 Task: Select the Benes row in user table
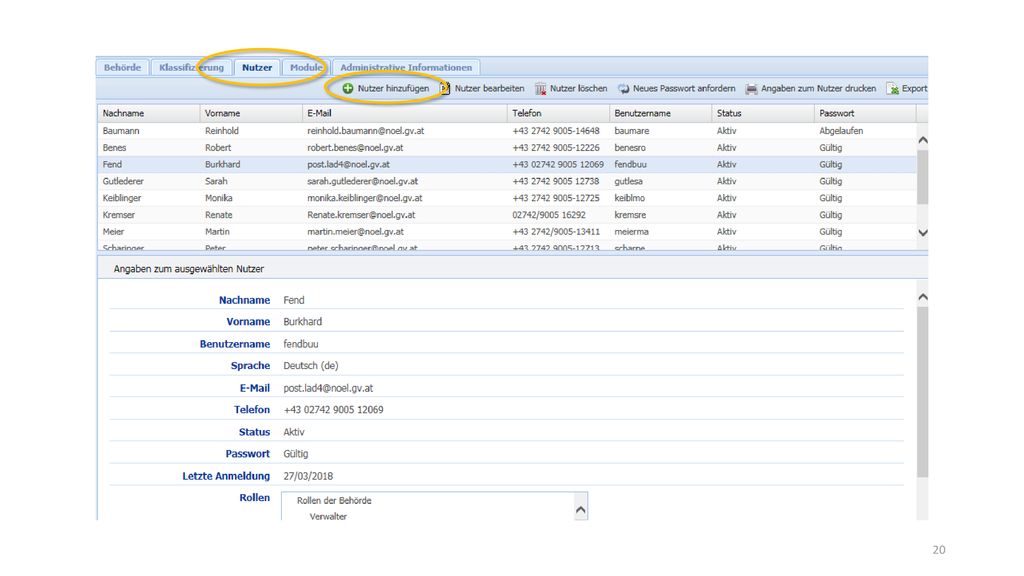click(x=507, y=148)
